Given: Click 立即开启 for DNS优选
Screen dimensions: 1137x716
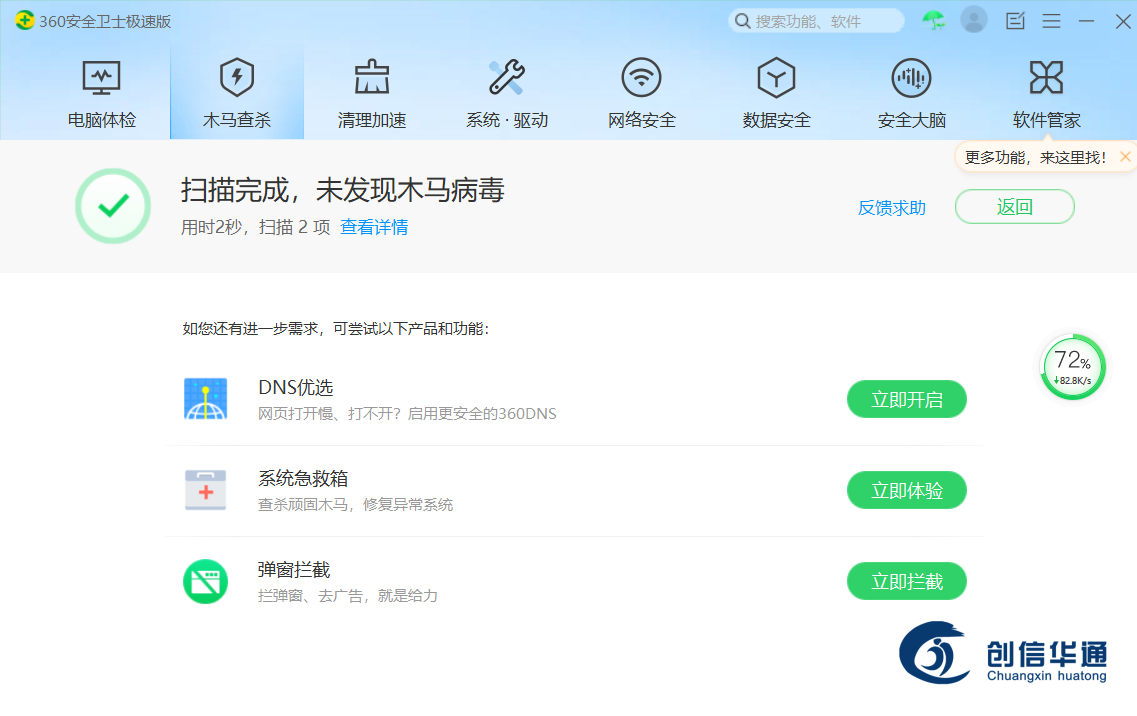Looking at the screenshot, I should (x=906, y=399).
